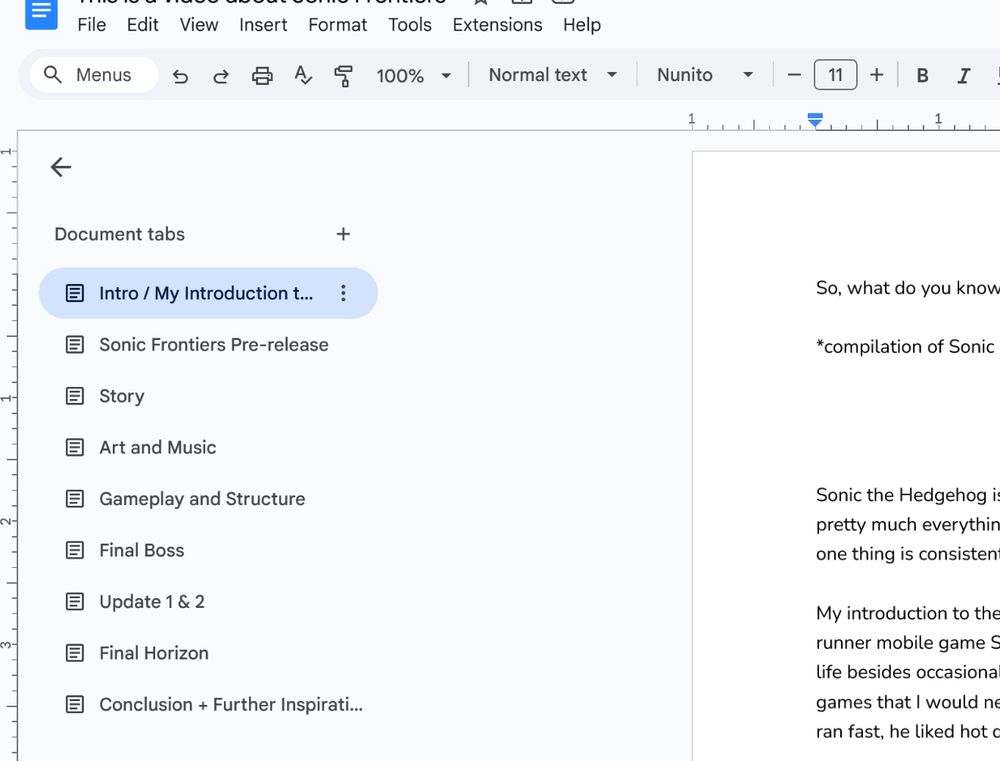Click the Story tab page icon
Screen dimensions: 1000x761
point(75,396)
